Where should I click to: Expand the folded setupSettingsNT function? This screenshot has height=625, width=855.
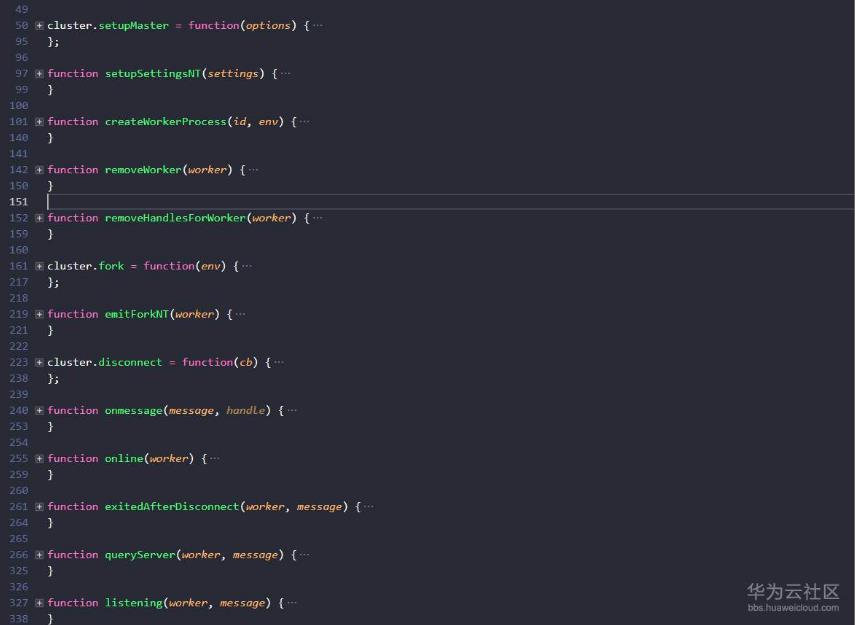coord(39,74)
